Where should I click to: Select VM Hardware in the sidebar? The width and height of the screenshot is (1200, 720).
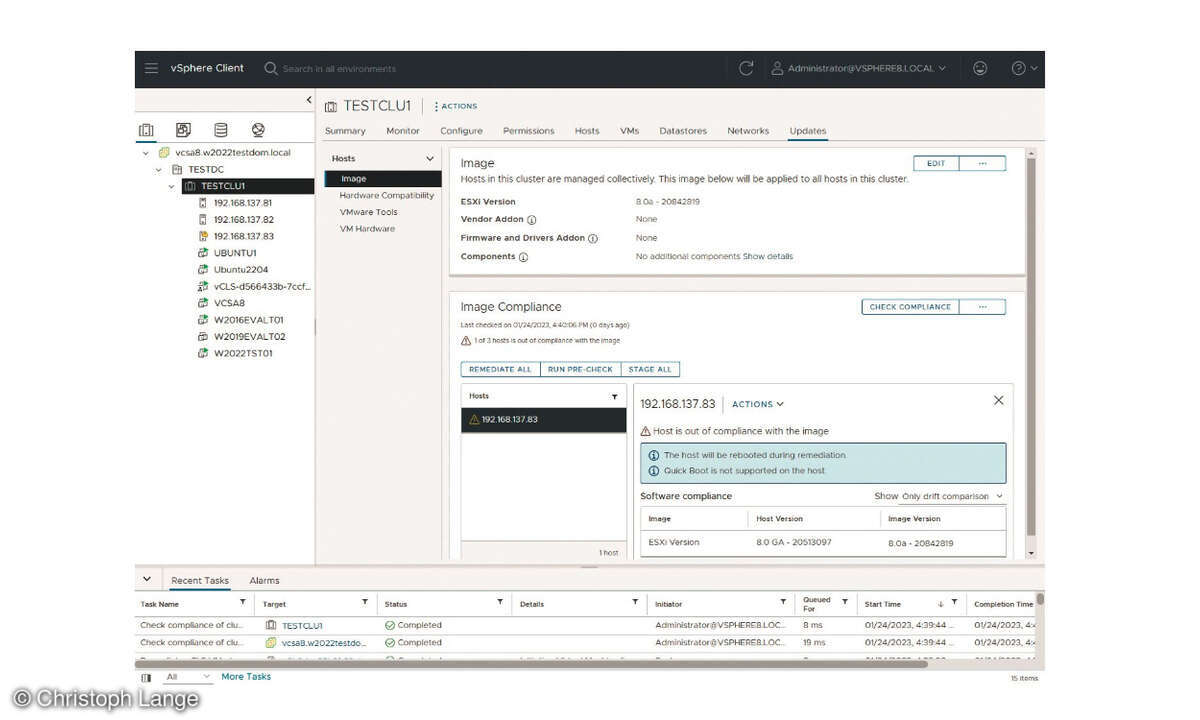367,229
